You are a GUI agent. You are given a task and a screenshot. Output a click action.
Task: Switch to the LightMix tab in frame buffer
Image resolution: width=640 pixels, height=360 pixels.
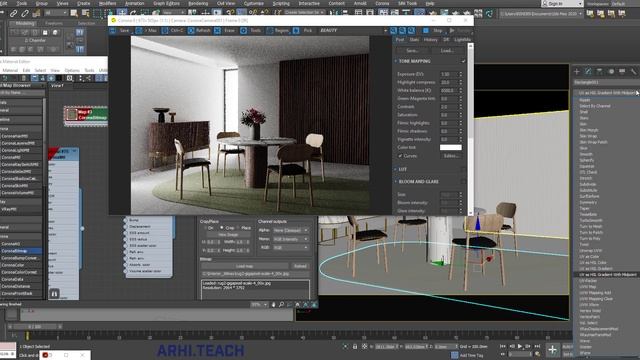tap(462, 40)
